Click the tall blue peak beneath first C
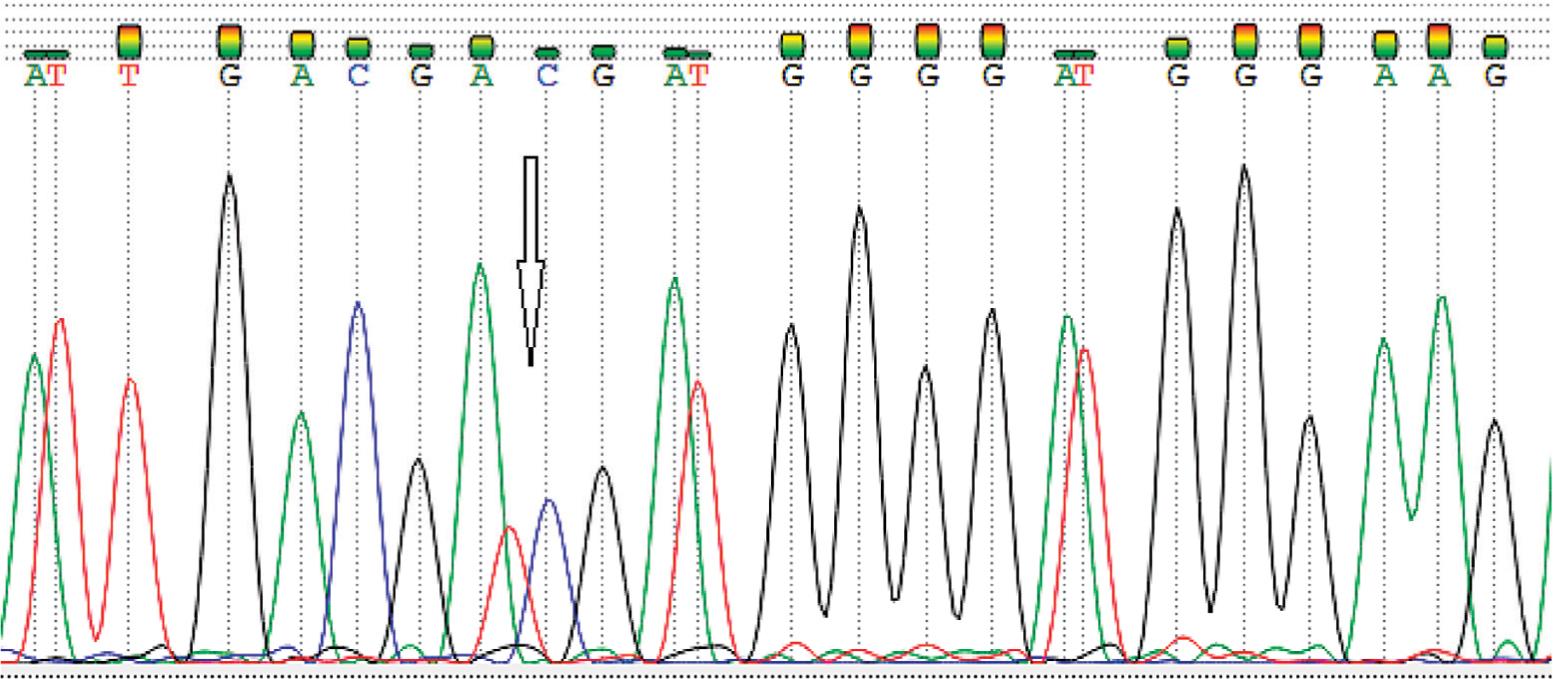Screen dimensions: 1553x679 click(x=358, y=304)
